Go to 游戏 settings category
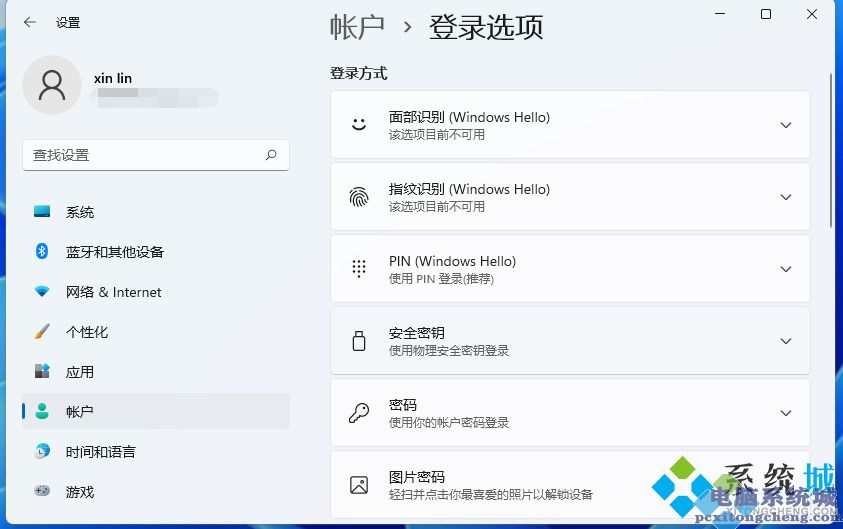The width and height of the screenshot is (843, 529). click(156, 491)
